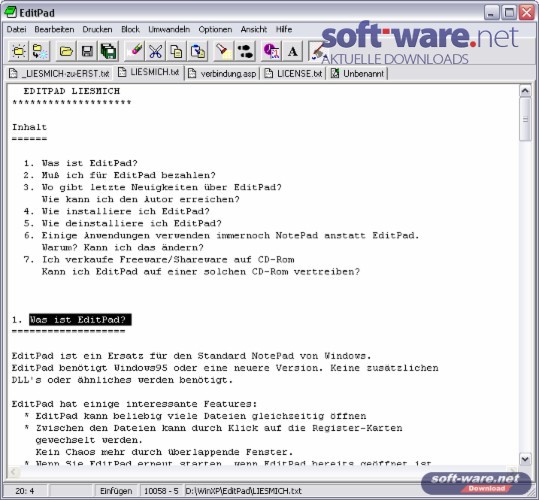Click the cursor position '20: 4' in status bar
The height and width of the screenshot is (500, 539).
(25, 491)
